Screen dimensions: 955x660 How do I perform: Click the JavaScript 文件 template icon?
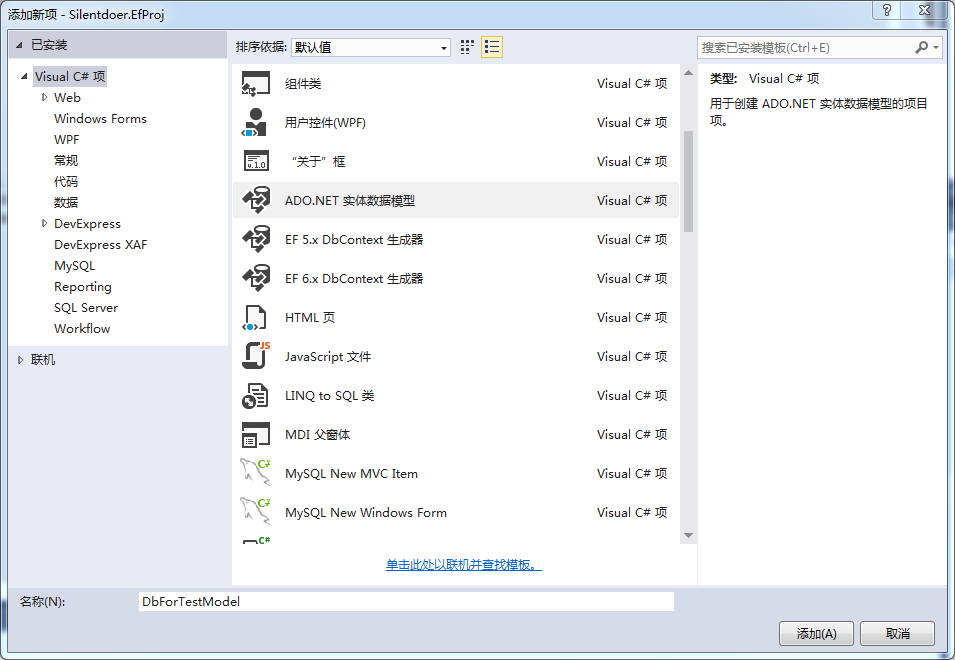pos(256,356)
